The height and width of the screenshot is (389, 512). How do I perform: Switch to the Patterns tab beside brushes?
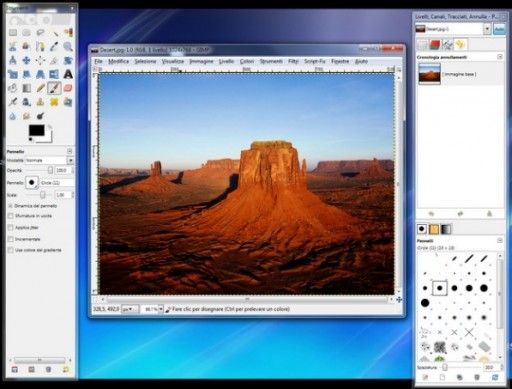click(x=434, y=229)
